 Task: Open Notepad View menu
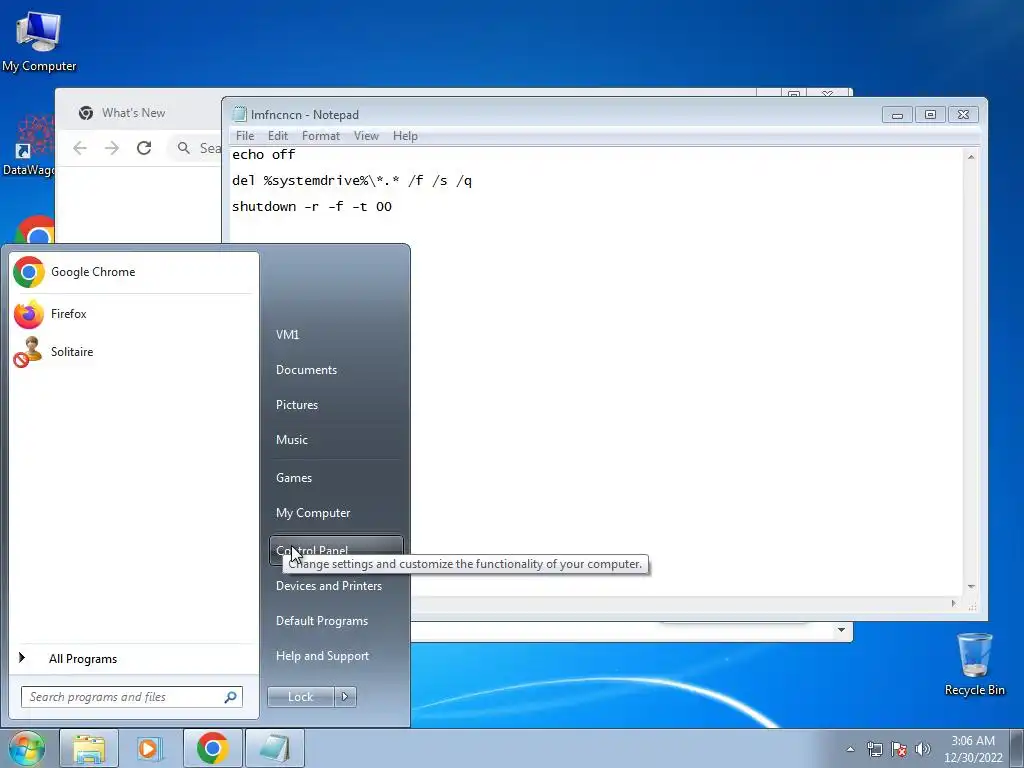(x=366, y=136)
